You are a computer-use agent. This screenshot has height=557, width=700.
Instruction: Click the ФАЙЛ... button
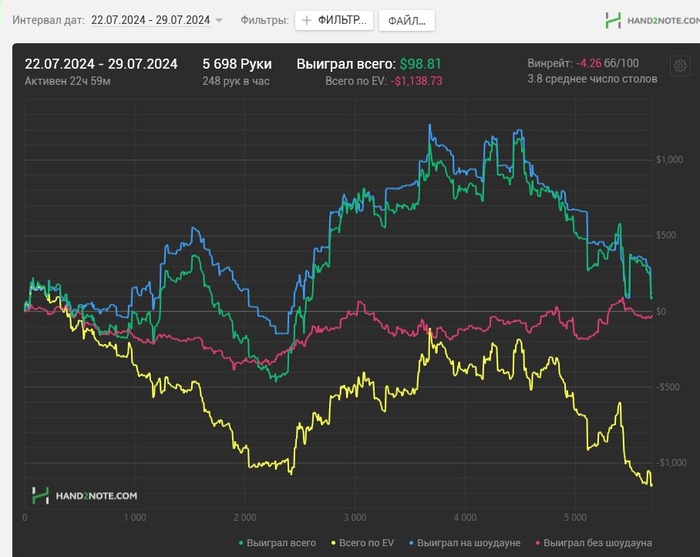pyautogui.click(x=407, y=21)
